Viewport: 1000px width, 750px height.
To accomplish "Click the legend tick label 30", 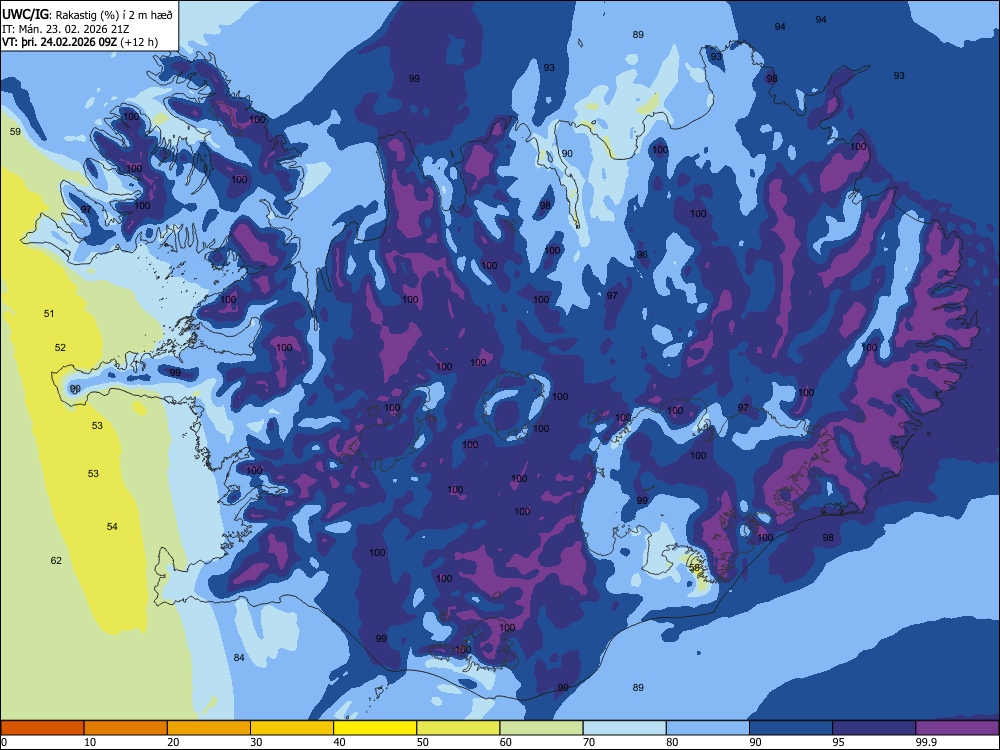I will (256, 742).
